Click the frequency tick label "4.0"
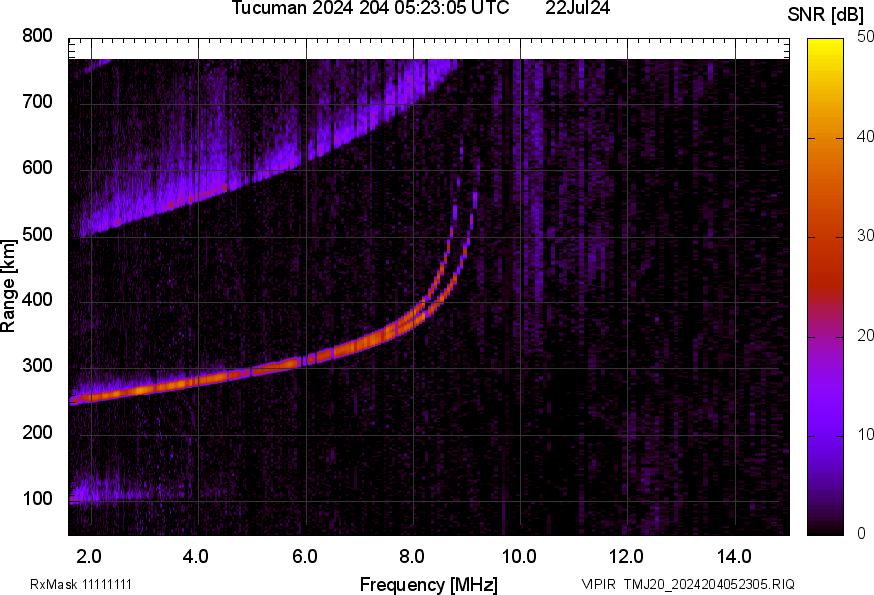Viewport: 874px width, 595px height. (x=196, y=557)
